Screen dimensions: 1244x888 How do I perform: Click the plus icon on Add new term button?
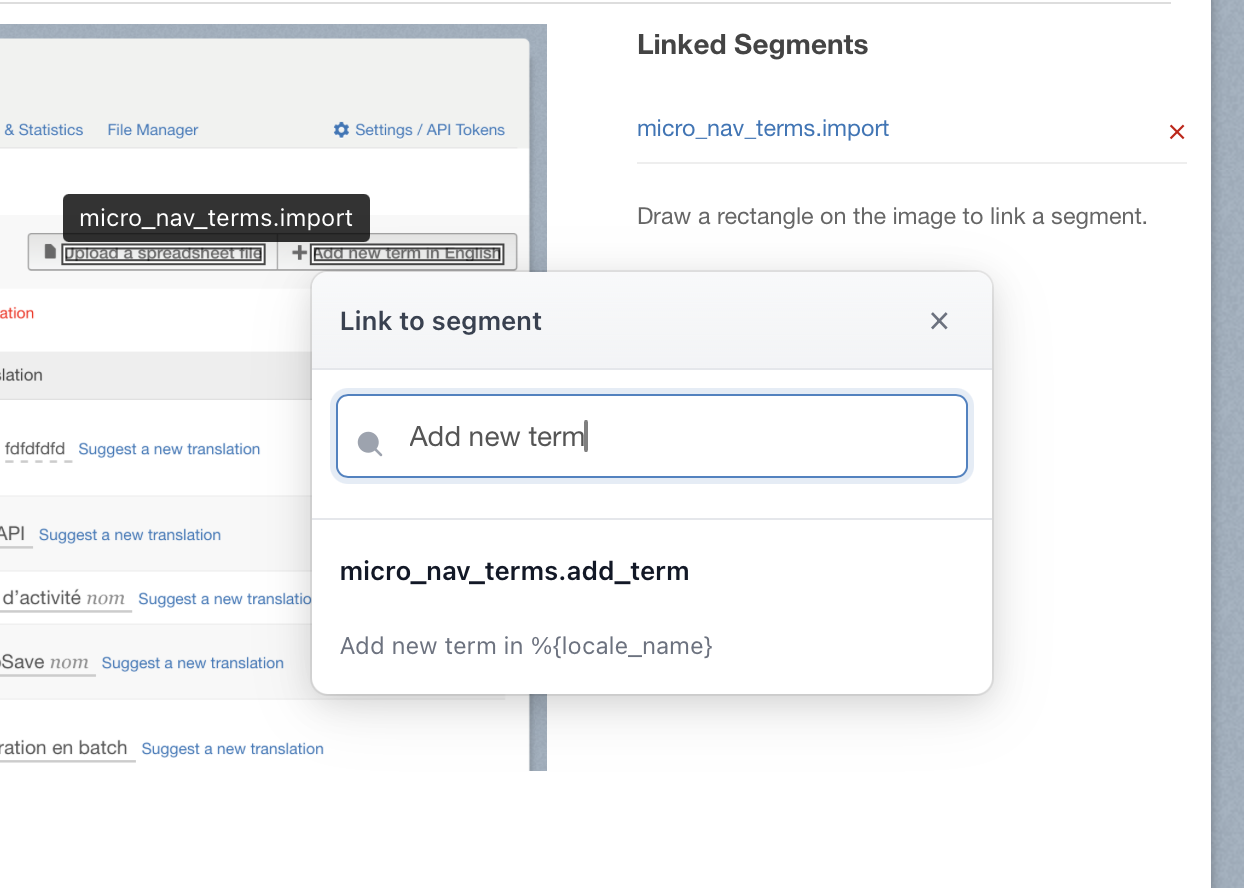click(x=298, y=253)
